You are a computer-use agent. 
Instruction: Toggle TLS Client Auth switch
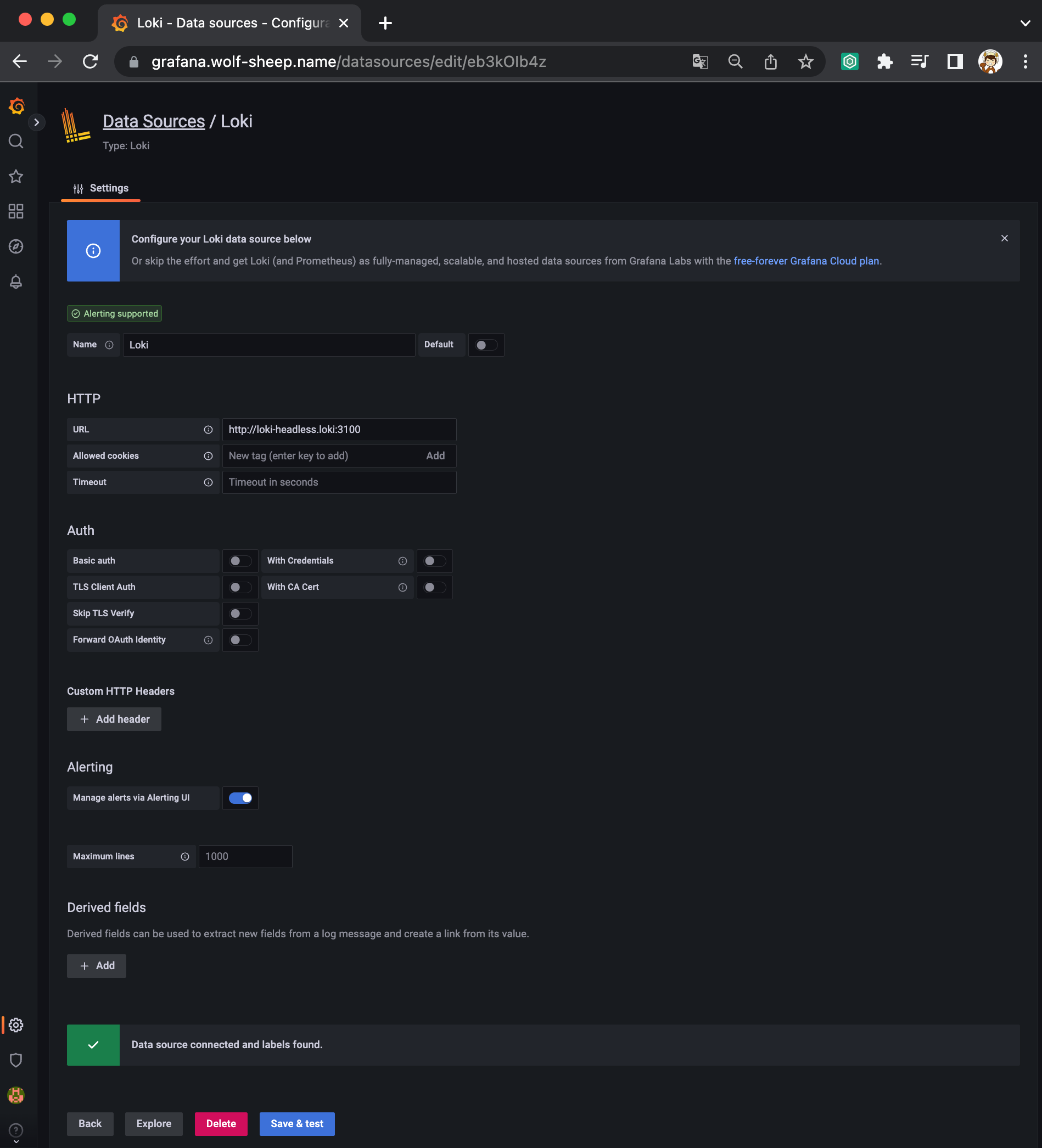point(240,587)
